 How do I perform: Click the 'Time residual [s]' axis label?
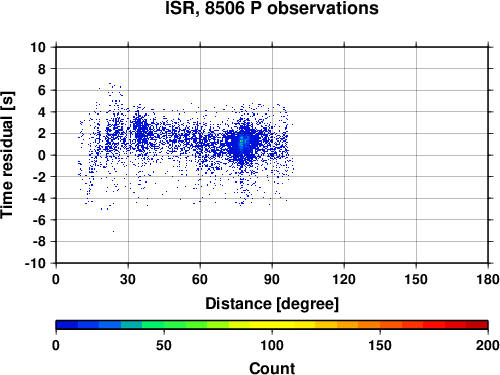point(7,155)
